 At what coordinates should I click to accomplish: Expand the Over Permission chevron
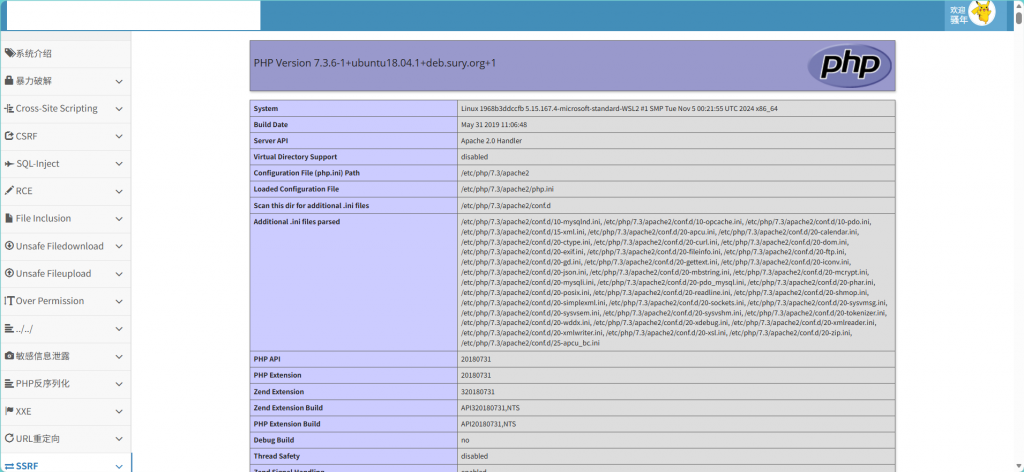tap(119, 301)
